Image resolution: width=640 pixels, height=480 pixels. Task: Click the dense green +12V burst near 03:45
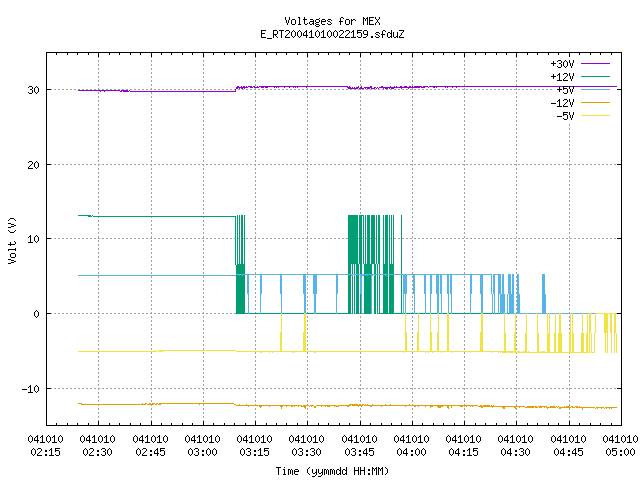(371, 264)
